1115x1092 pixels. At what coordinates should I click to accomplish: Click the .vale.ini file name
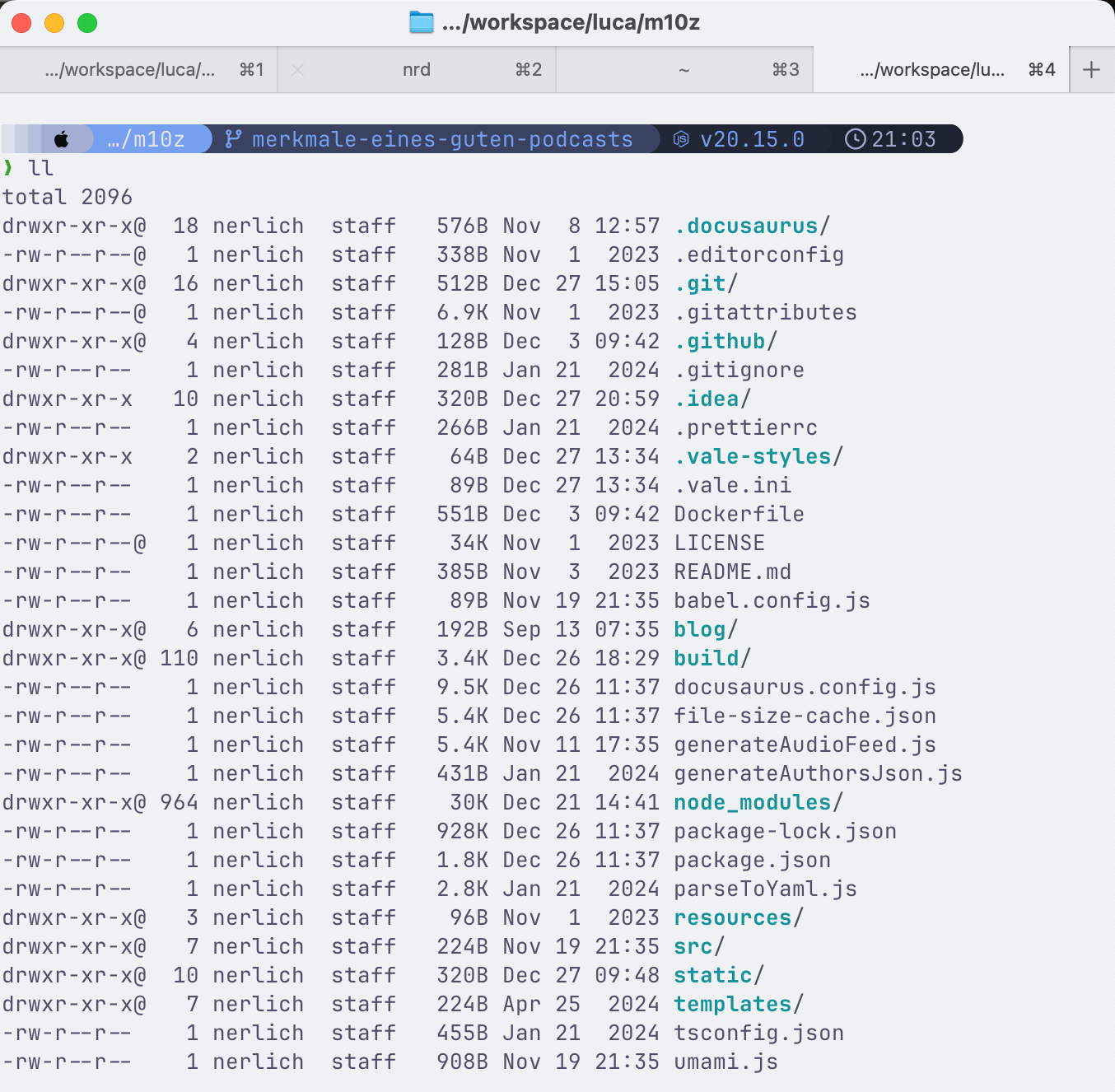[733, 485]
